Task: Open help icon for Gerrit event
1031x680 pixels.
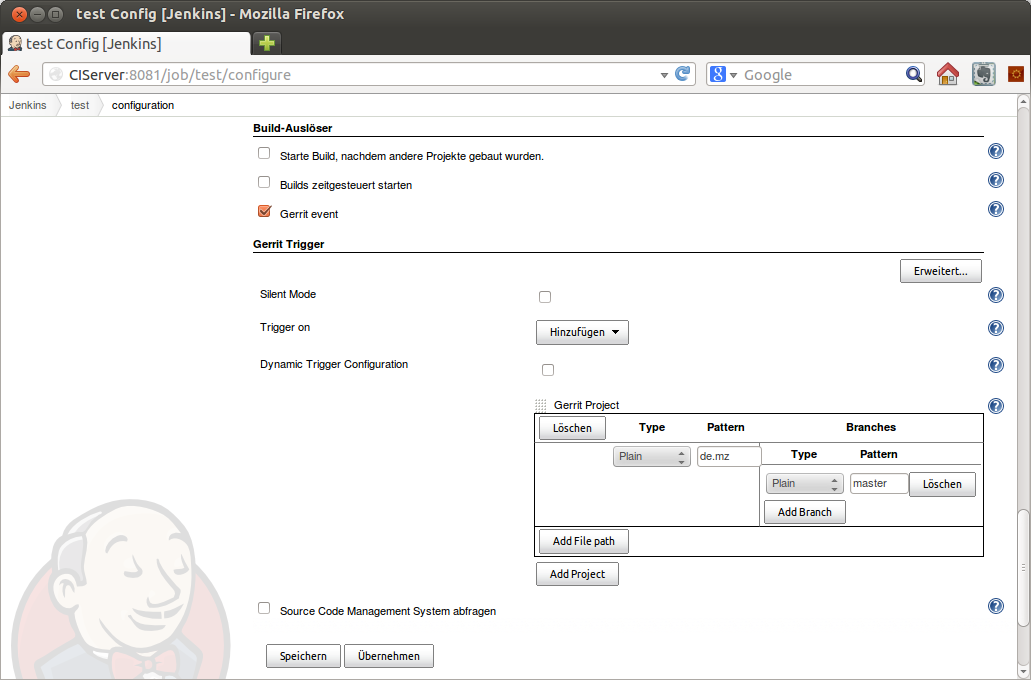Action: [996, 209]
